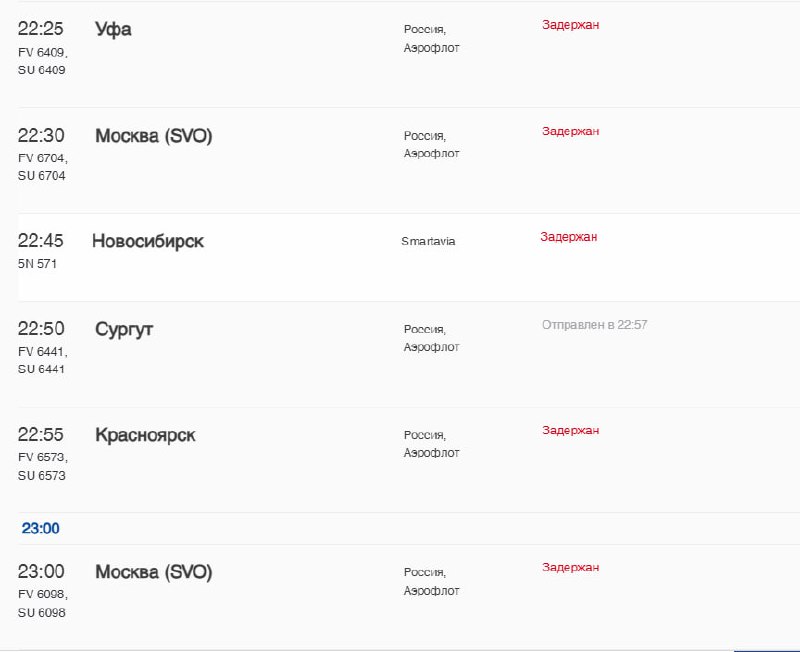Click the Задержан status for Уфа flight
This screenshot has width=800, height=652.
pos(570,24)
